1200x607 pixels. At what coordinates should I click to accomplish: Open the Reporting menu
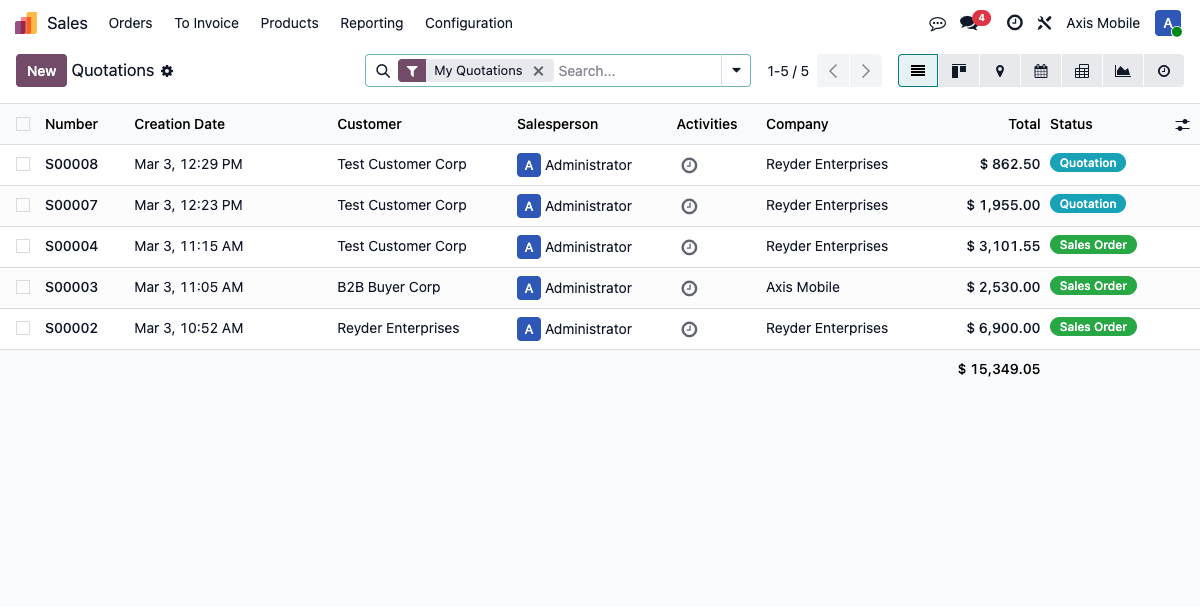point(371,23)
